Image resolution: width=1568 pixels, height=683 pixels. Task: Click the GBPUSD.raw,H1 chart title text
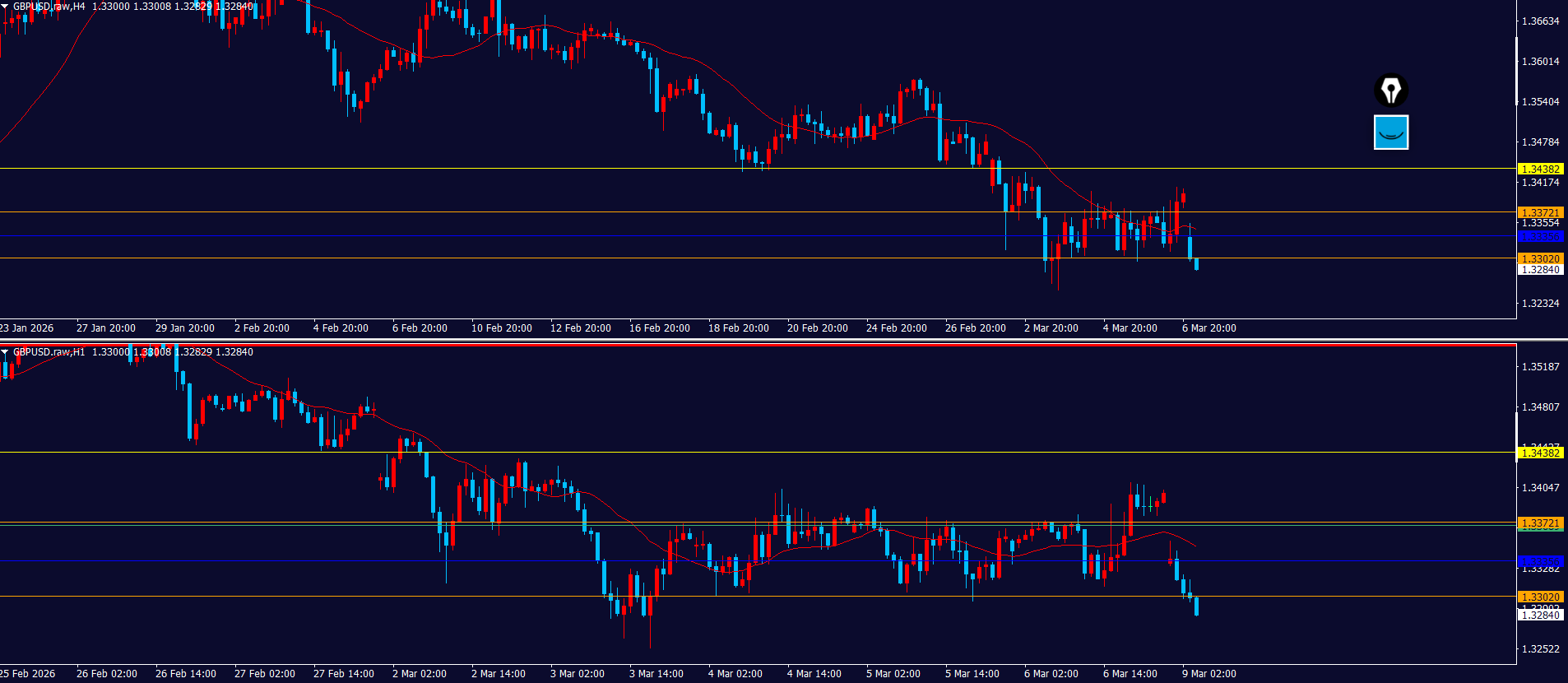pos(49,352)
